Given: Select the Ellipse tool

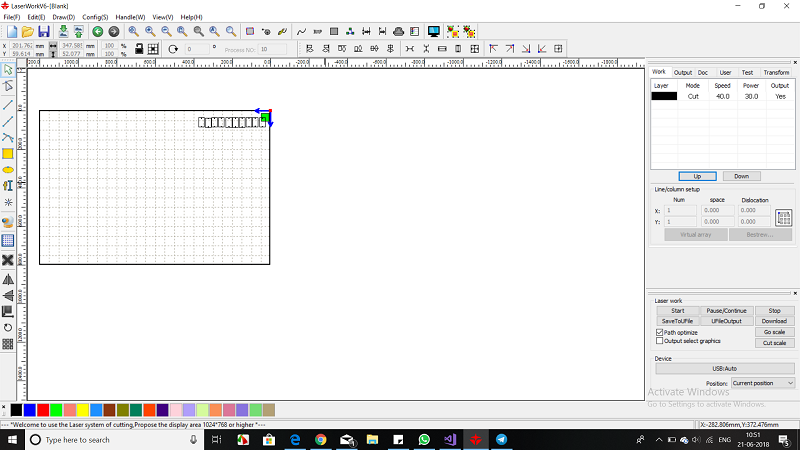Looking at the screenshot, I should 8,170.
